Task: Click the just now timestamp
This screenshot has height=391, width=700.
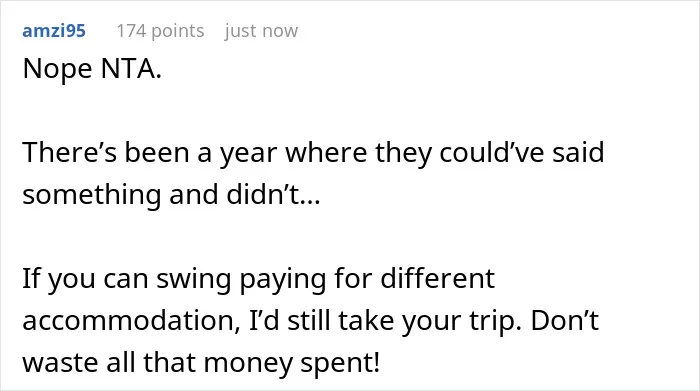Action: [261, 31]
